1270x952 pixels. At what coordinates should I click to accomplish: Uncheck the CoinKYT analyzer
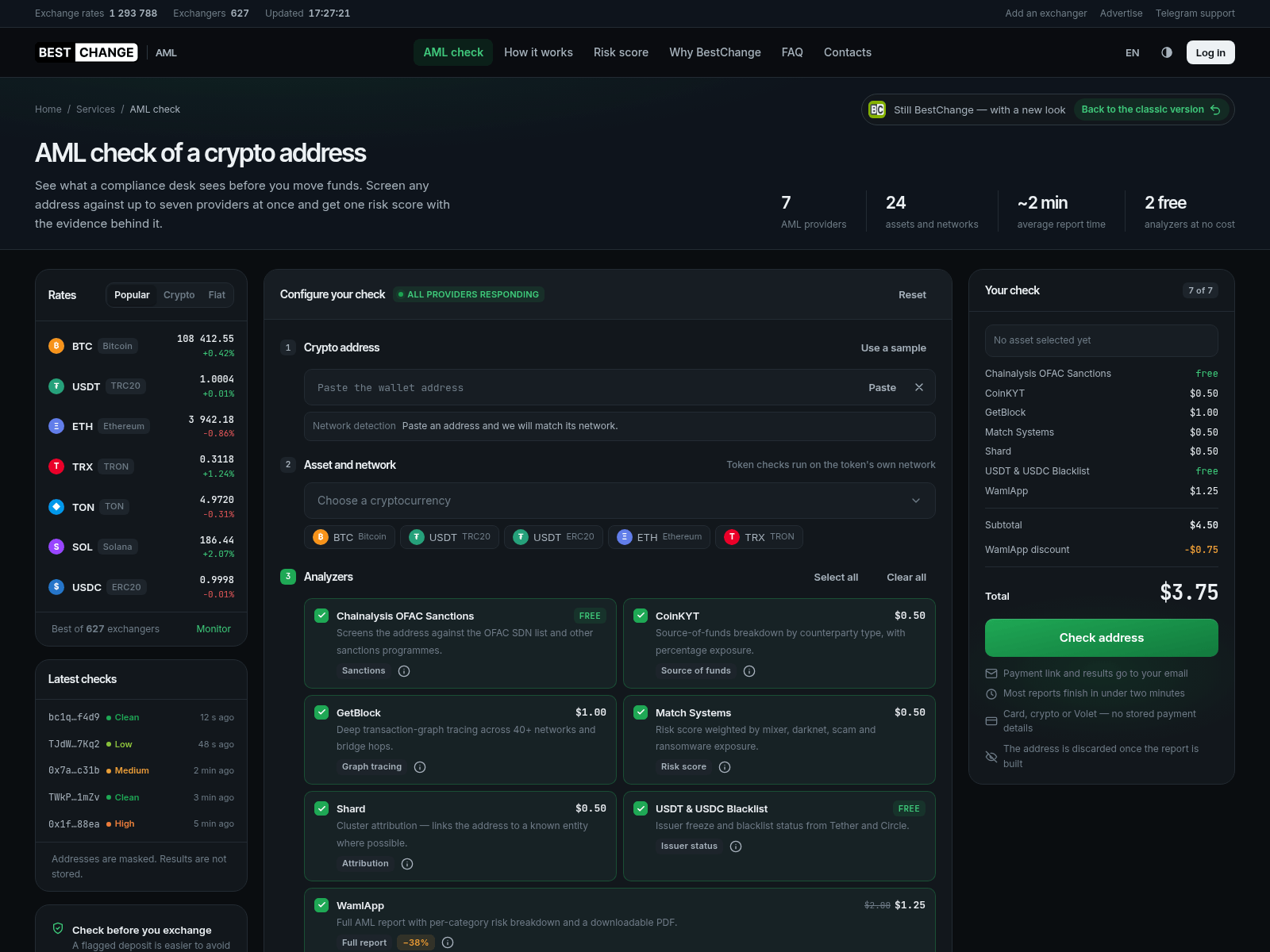click(641, 616)
